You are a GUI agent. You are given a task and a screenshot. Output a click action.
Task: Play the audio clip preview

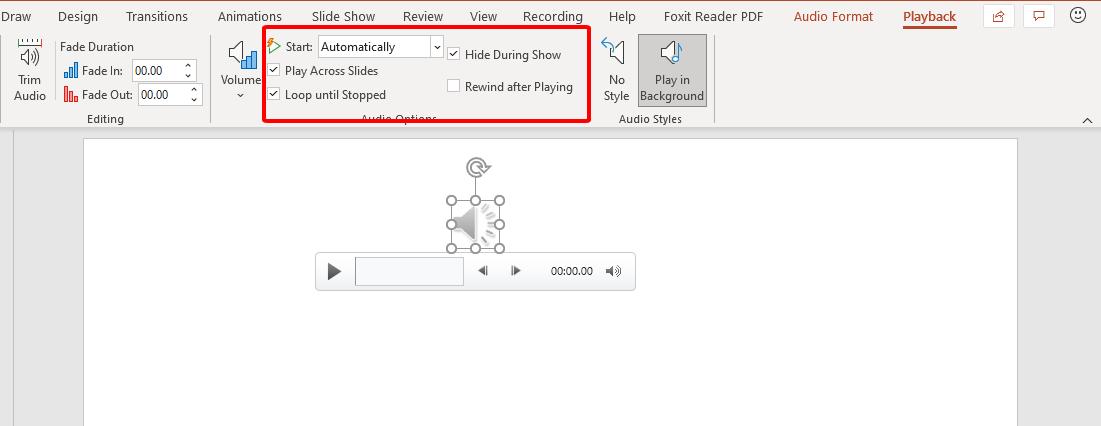coord(334,272)
